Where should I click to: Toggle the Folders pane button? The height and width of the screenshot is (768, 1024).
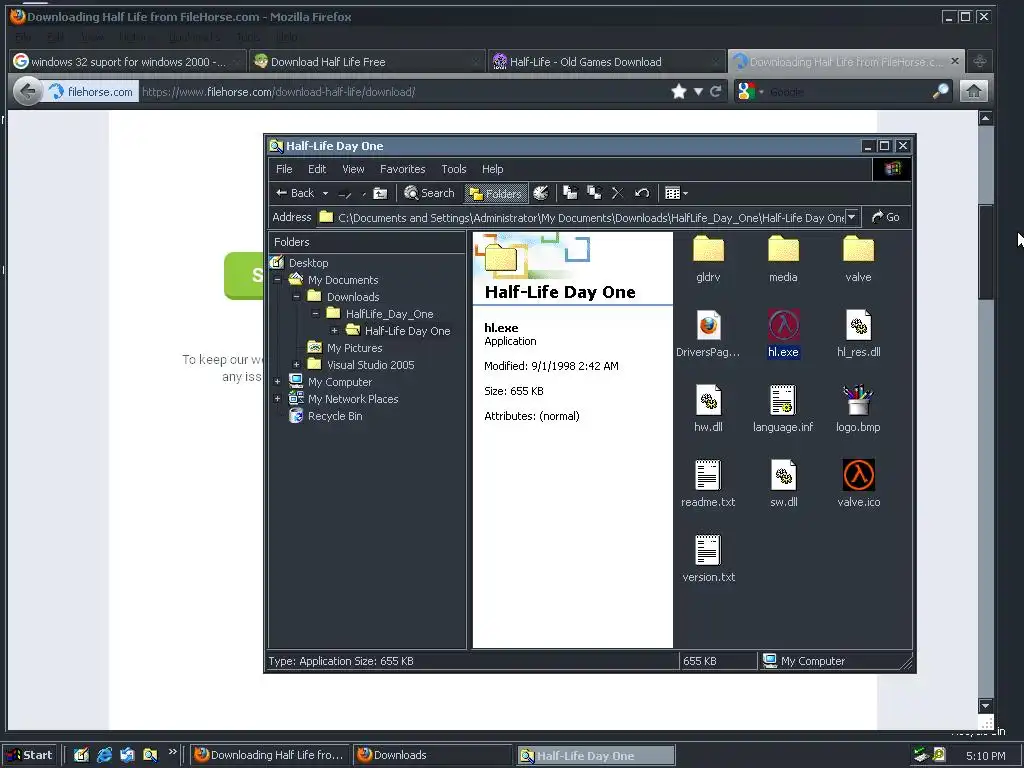[496, 193]
